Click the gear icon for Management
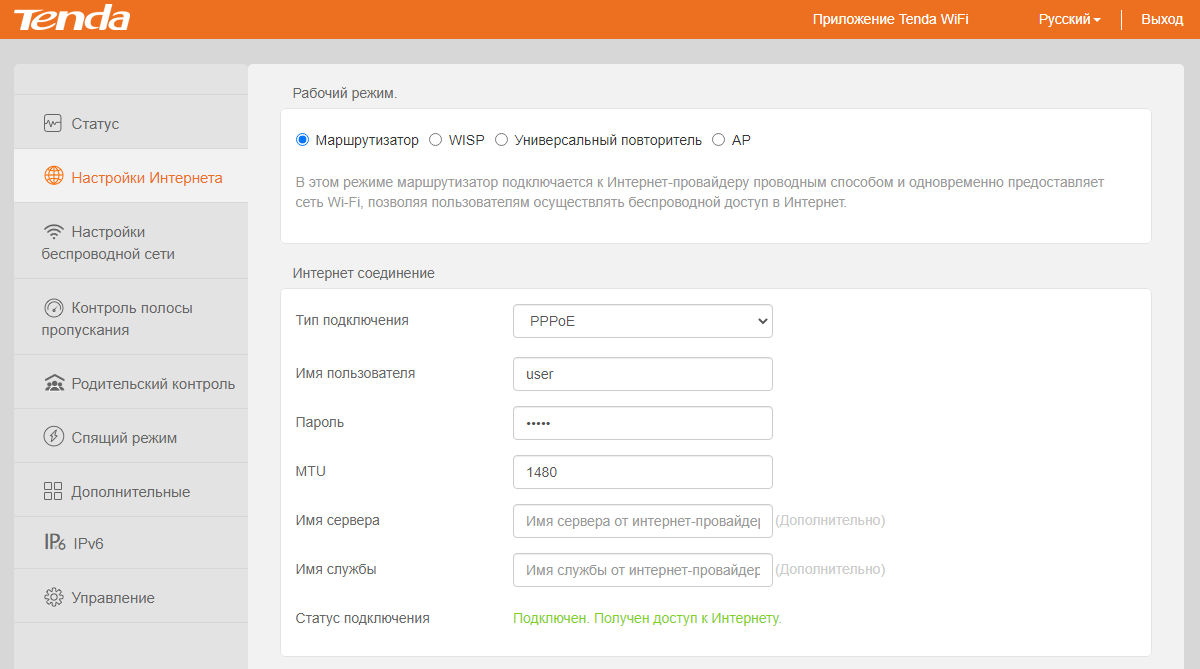Image resolution: width=1200 pixels, height=669 pixels. pos(54,597)
